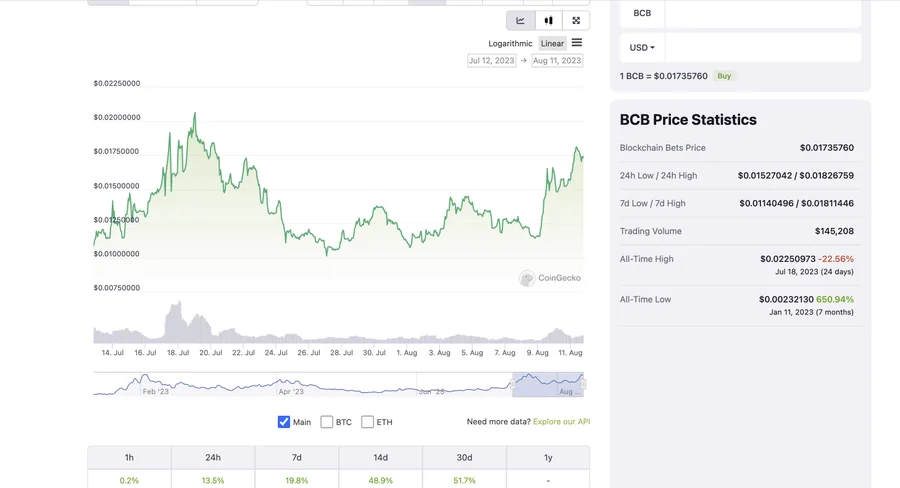Click the green Buy button
900x488 pixels.
pyautogui.click(x=724, y=76)
